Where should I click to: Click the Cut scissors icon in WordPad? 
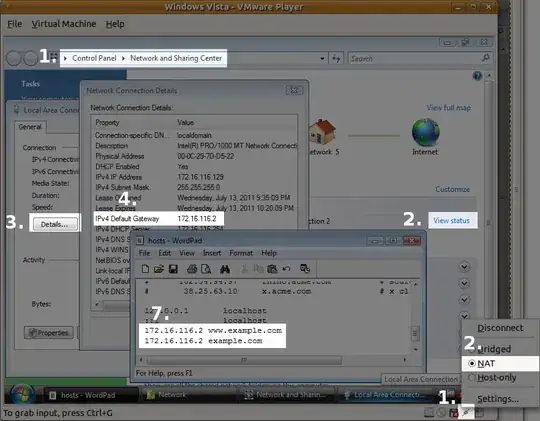[x=245, y=269]
